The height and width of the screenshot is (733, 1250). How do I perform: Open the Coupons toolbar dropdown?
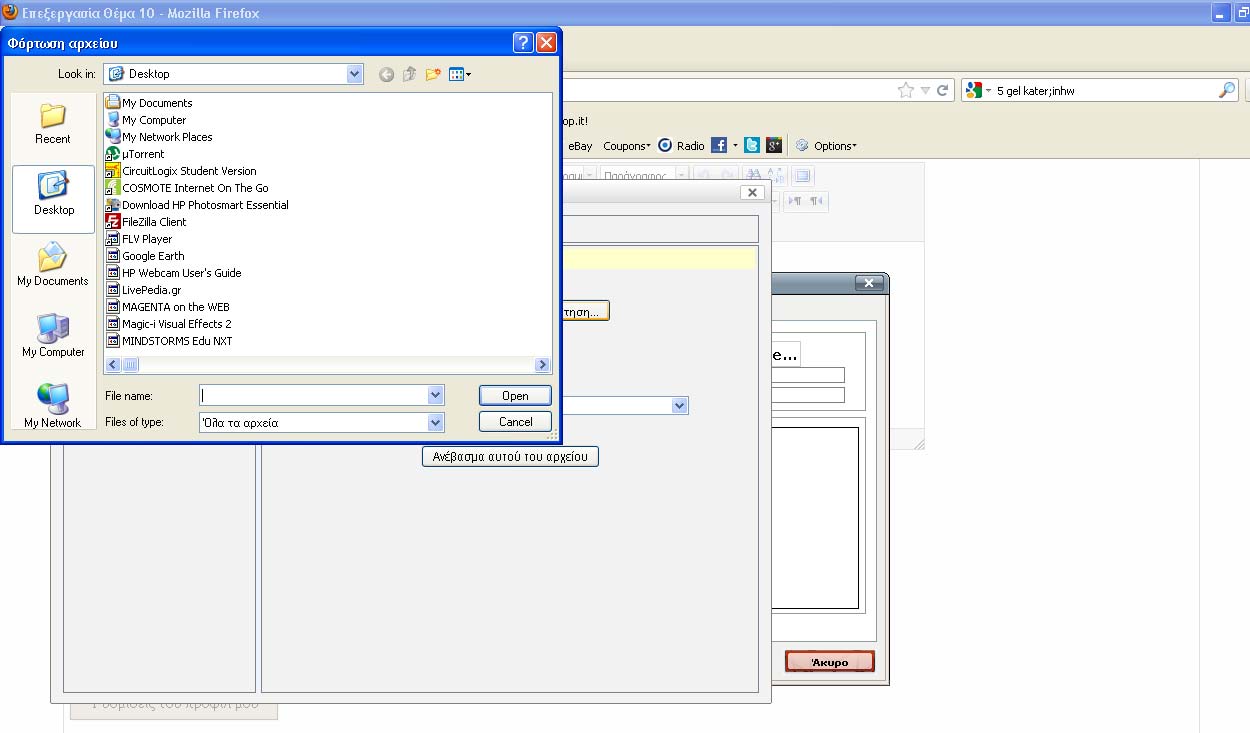coord(627,146)
